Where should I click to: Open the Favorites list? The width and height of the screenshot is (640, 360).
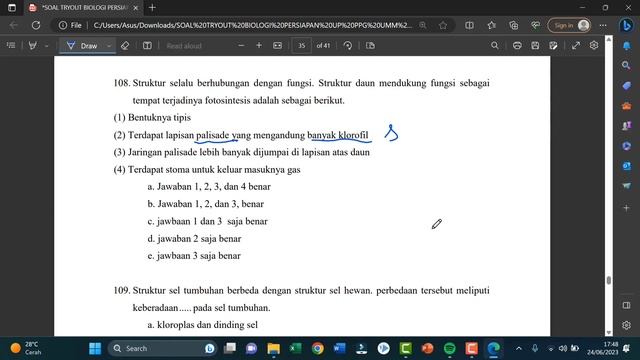tap(491, 25)
